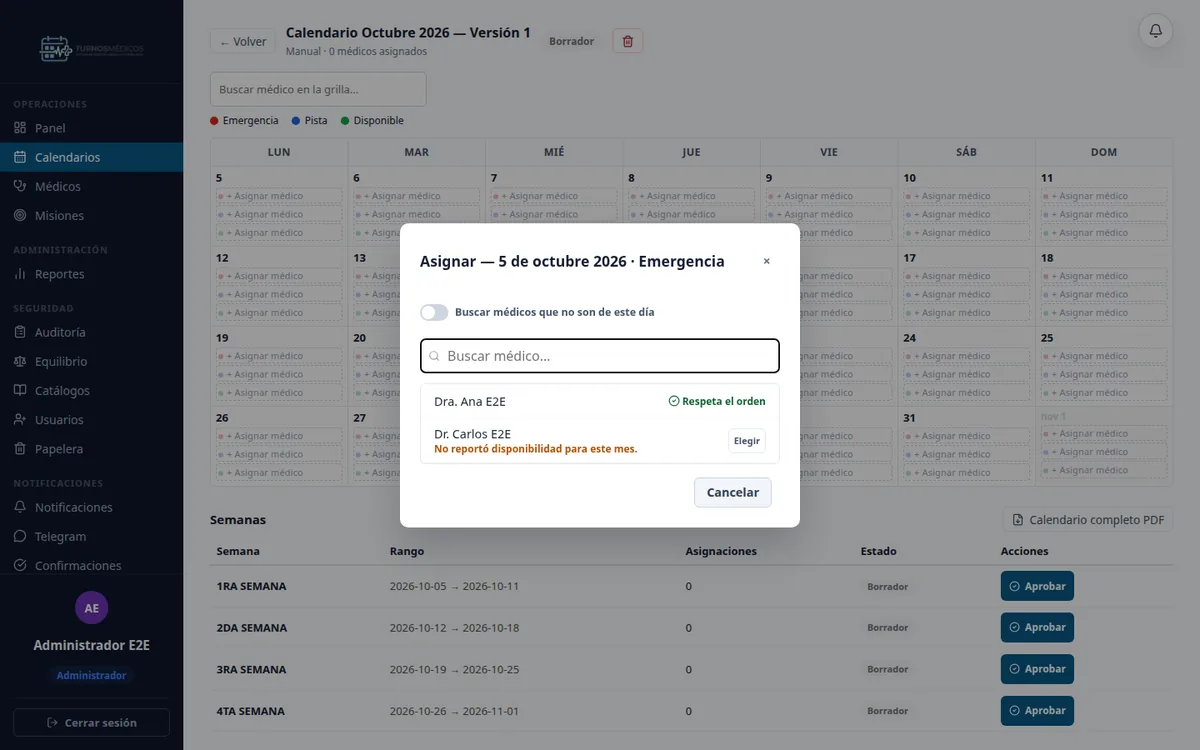Click Administrador role badge
Screen dimensions: 1200x750
pos(91,676)
